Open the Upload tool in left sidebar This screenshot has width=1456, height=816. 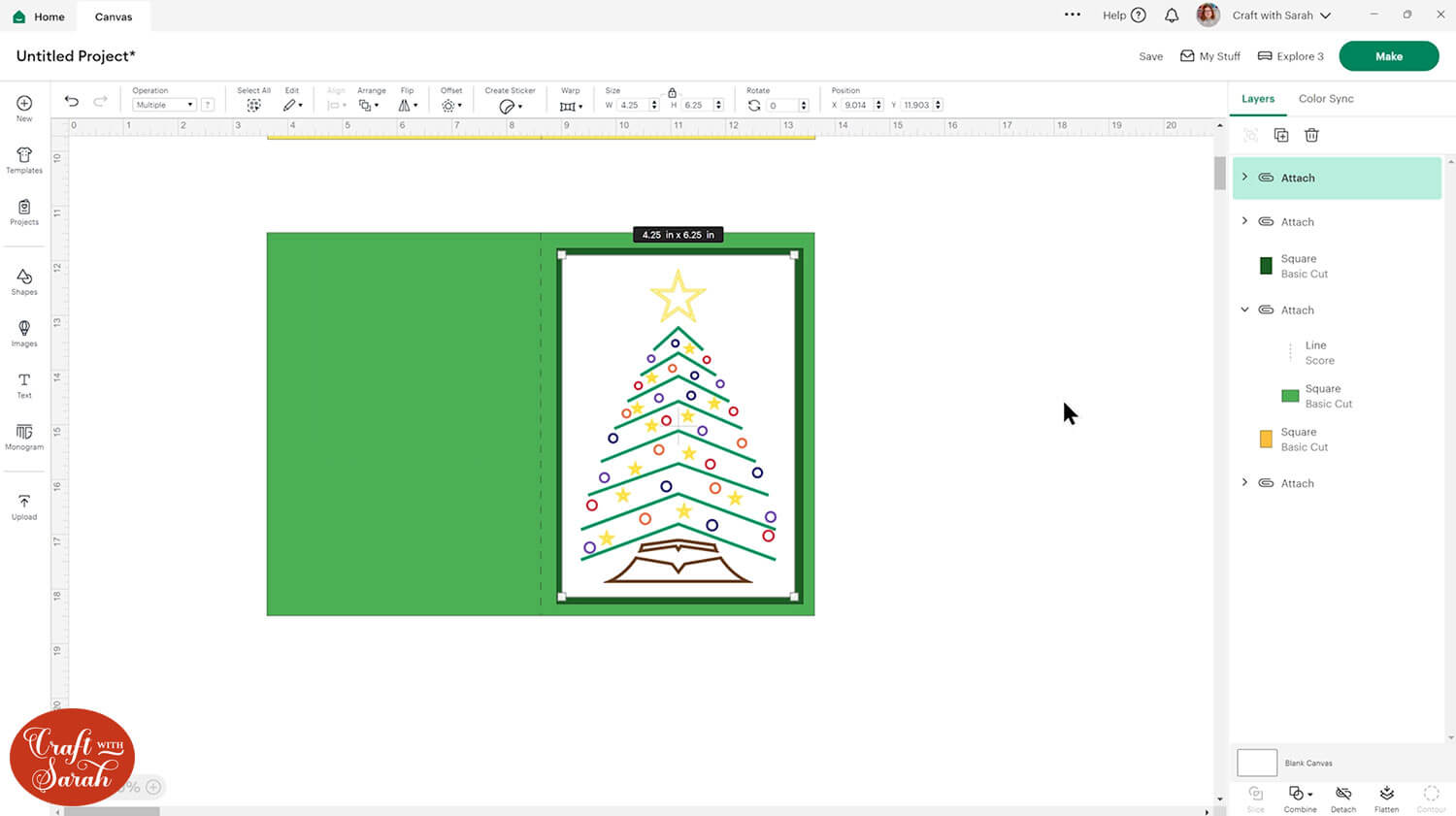click(24, 506)
